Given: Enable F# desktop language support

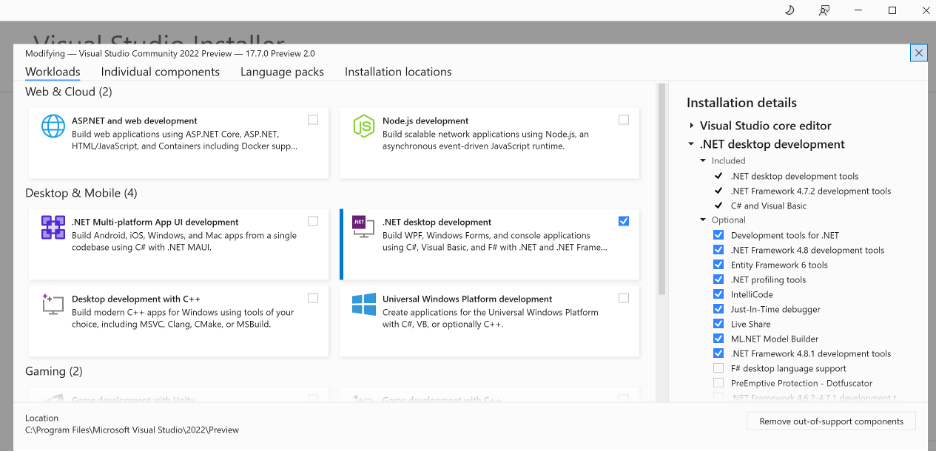Looking at the screenshot, I should 718,368.
